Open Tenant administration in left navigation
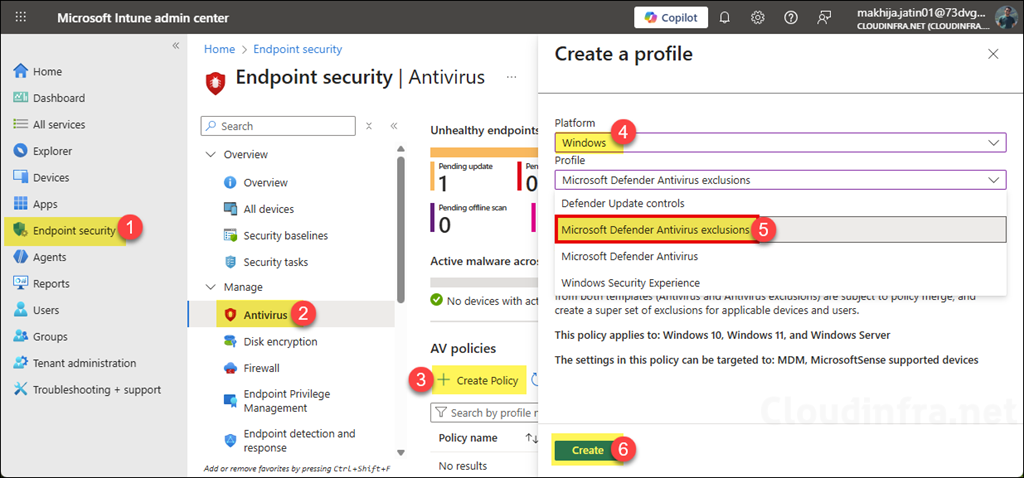 click(x=84, y=363)
